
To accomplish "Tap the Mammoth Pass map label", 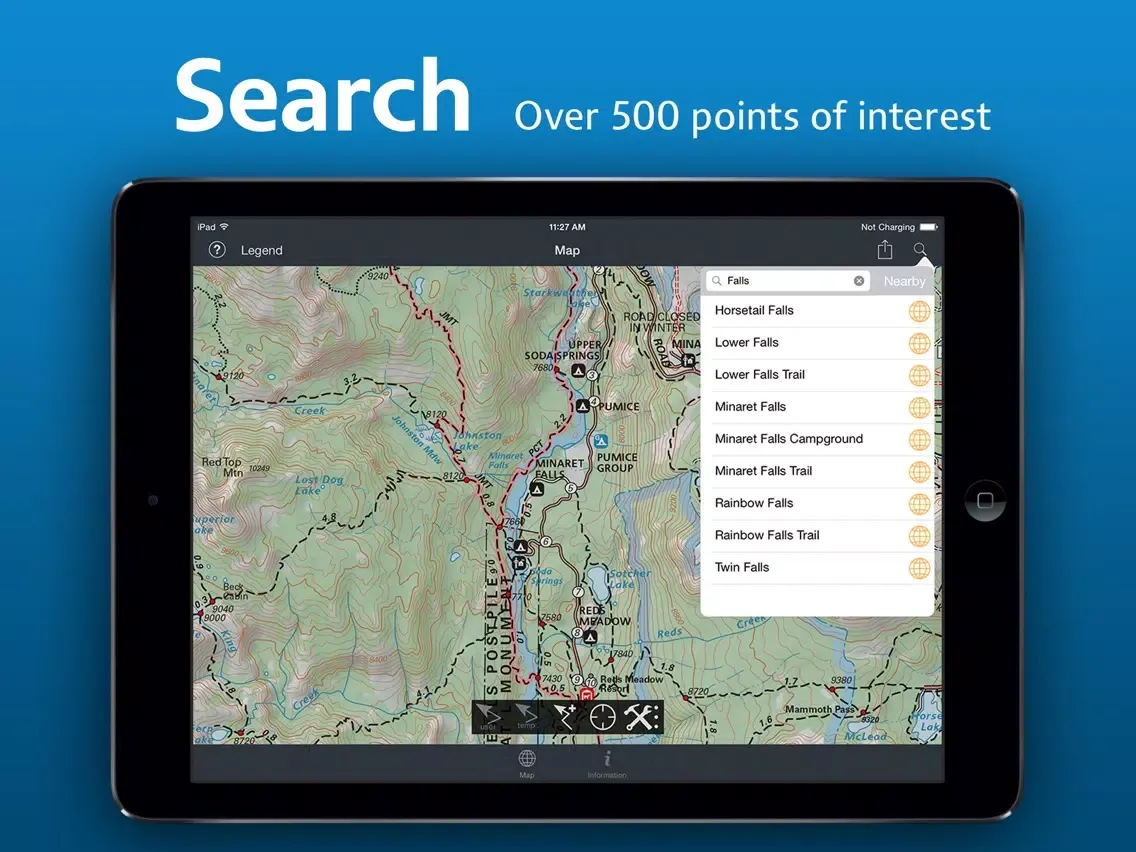I will point(819,709).
